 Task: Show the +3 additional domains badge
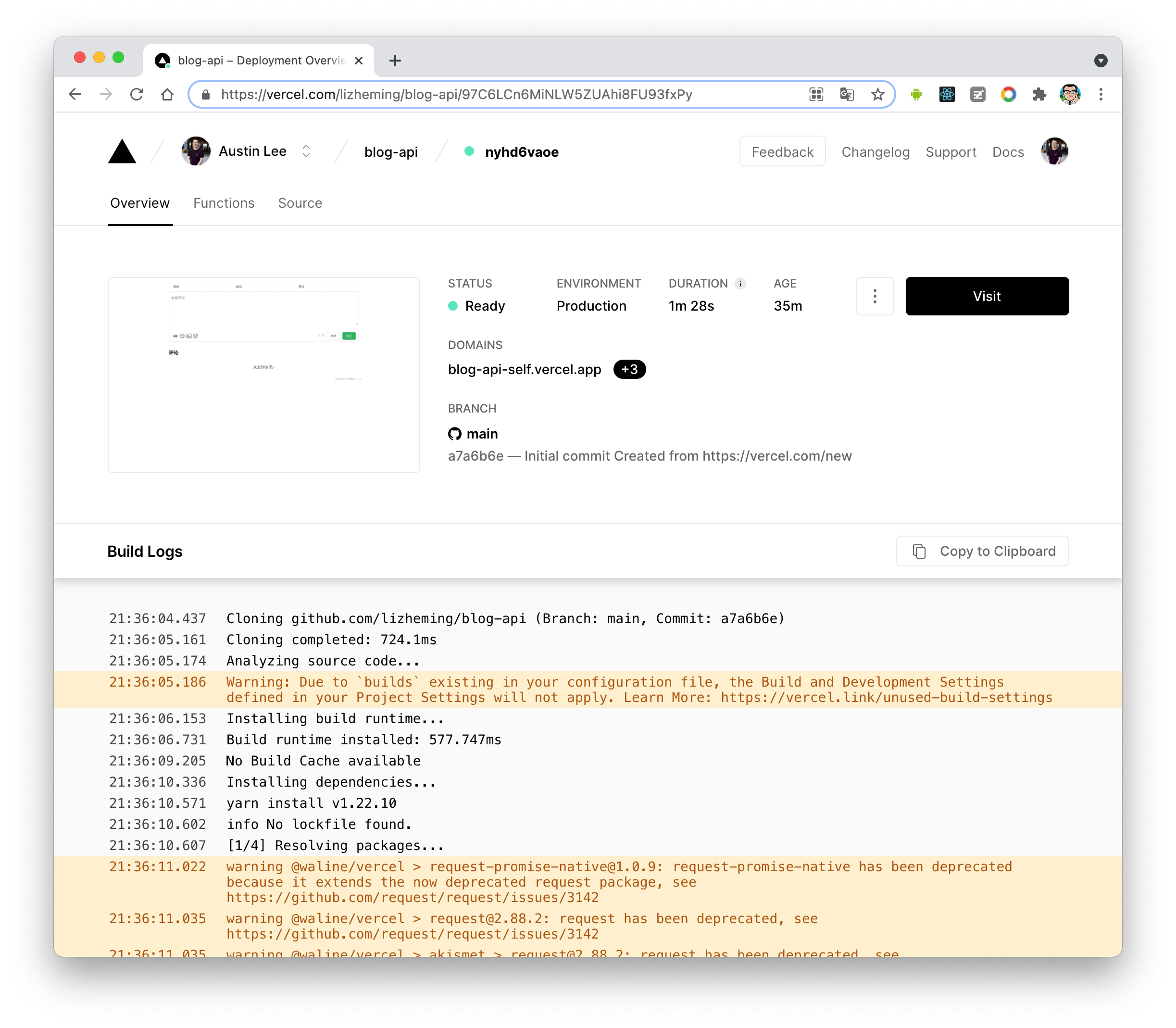[x=629, y=369]
